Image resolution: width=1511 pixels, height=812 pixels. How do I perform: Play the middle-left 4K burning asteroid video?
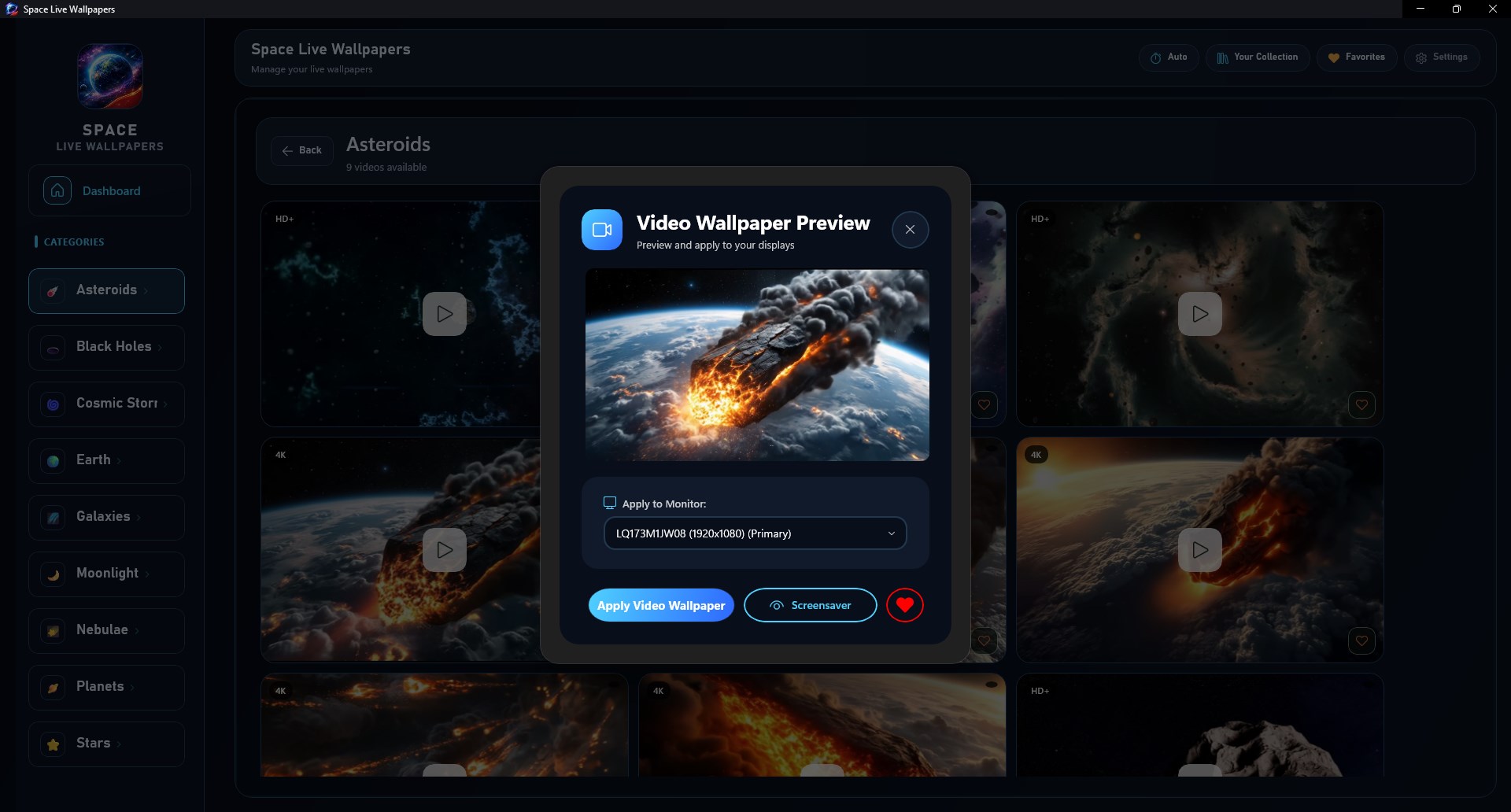point(445,550)
